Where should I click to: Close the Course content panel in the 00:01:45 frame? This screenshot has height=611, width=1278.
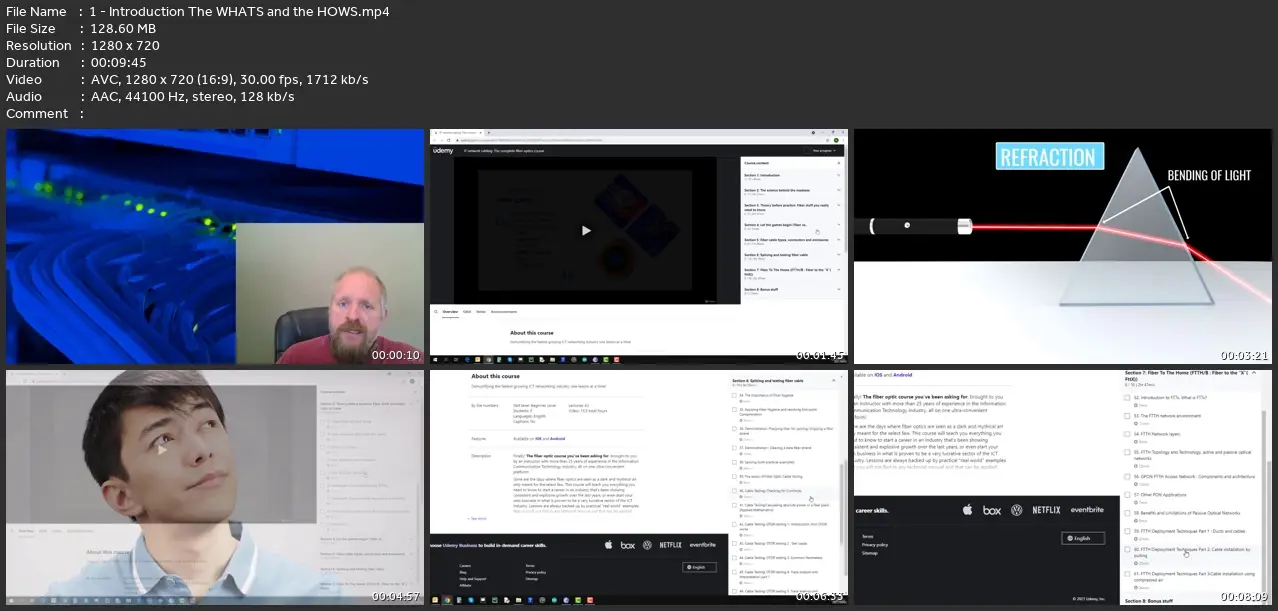pyautogui.click(x=839, y=163)
